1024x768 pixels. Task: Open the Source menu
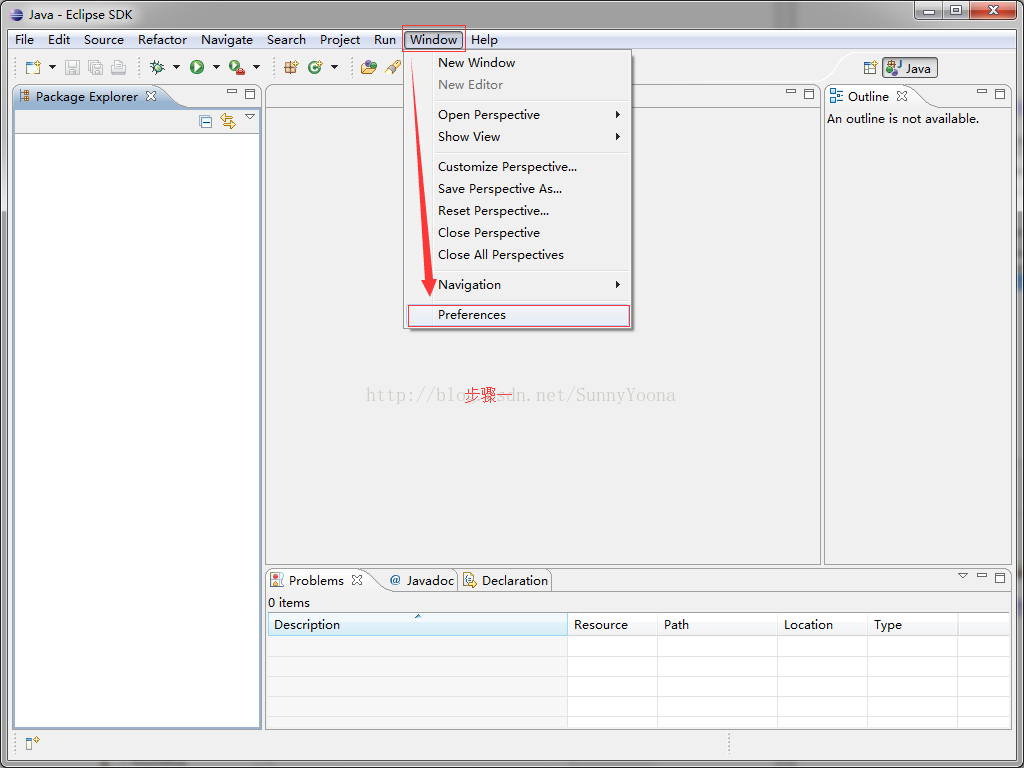104,40
